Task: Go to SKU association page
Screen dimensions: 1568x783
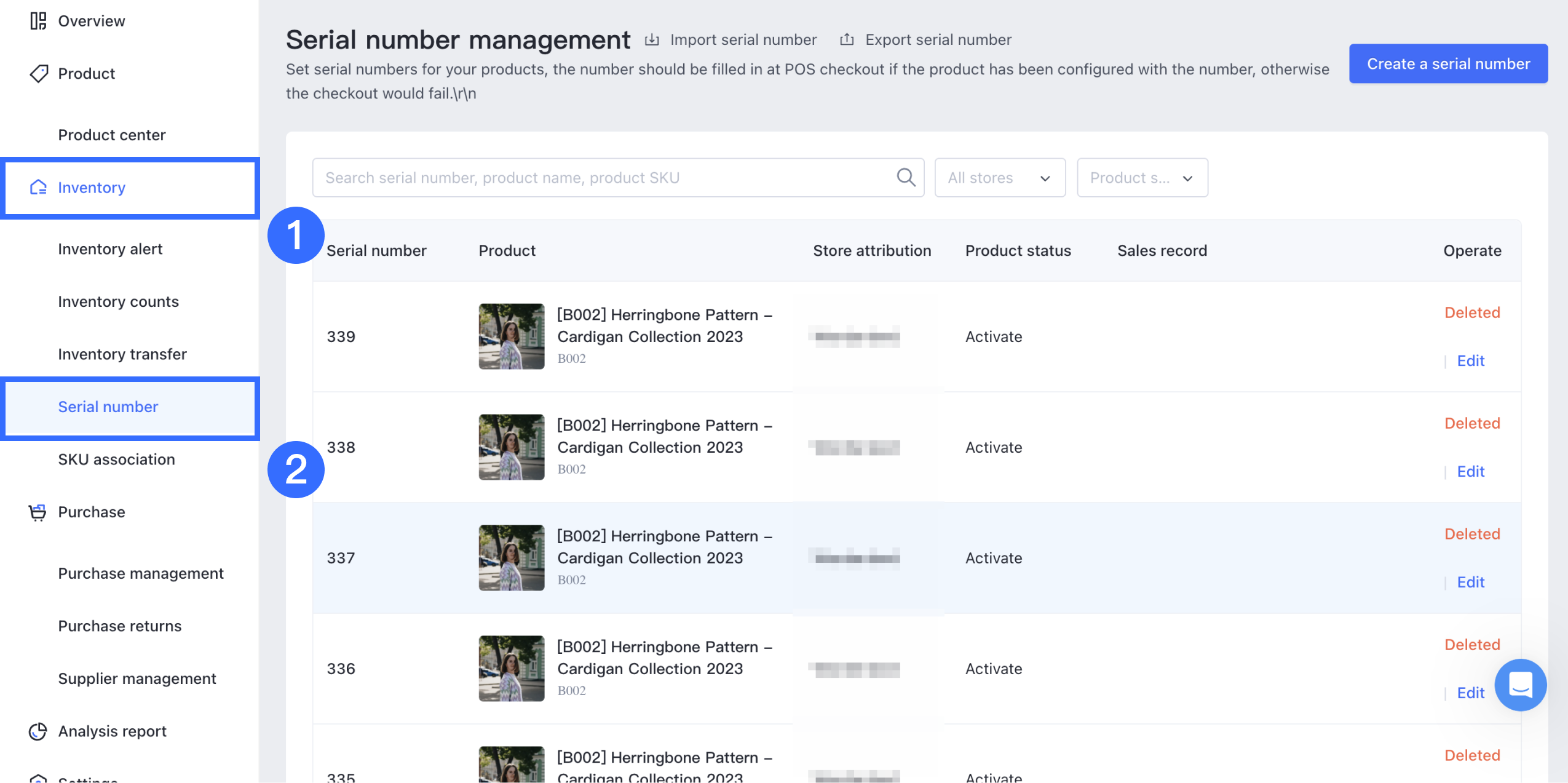Action: pyautogui.click(x=116, y=459)
